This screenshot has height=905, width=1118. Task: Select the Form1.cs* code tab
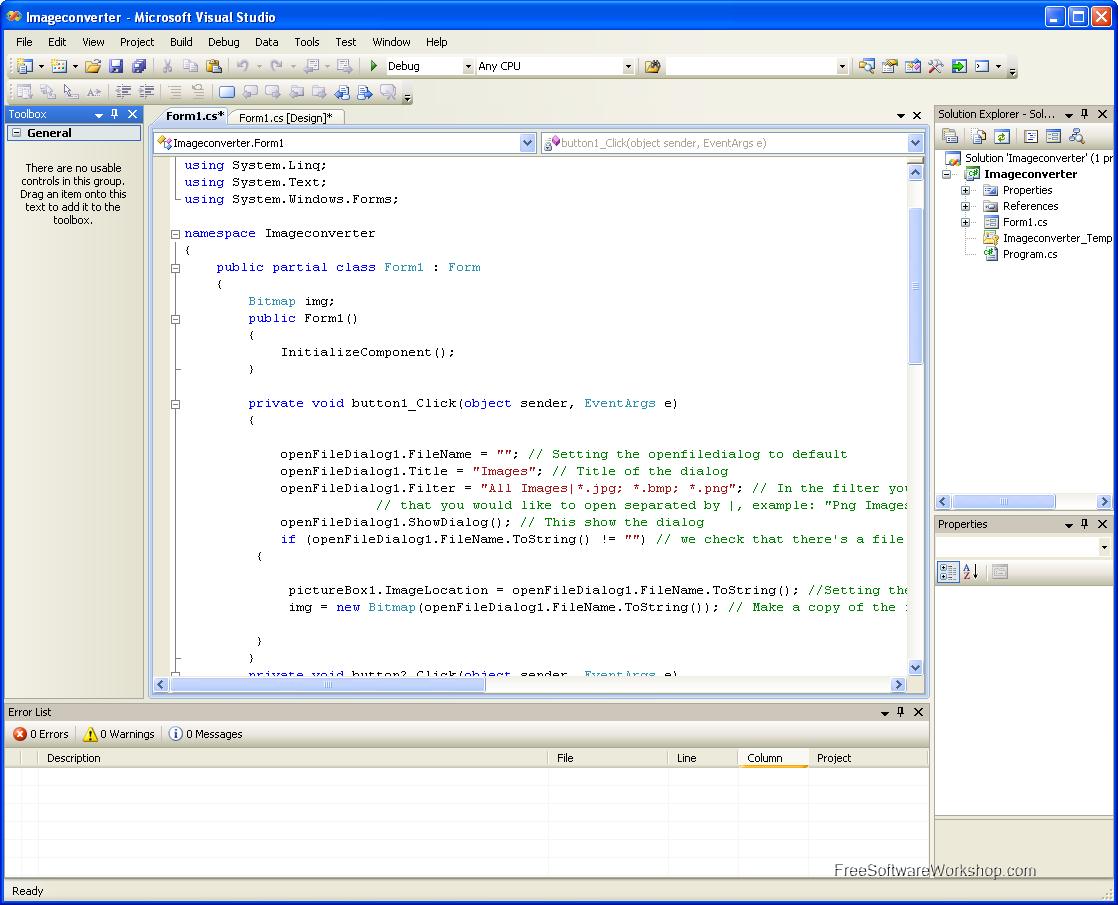point(194,116)
